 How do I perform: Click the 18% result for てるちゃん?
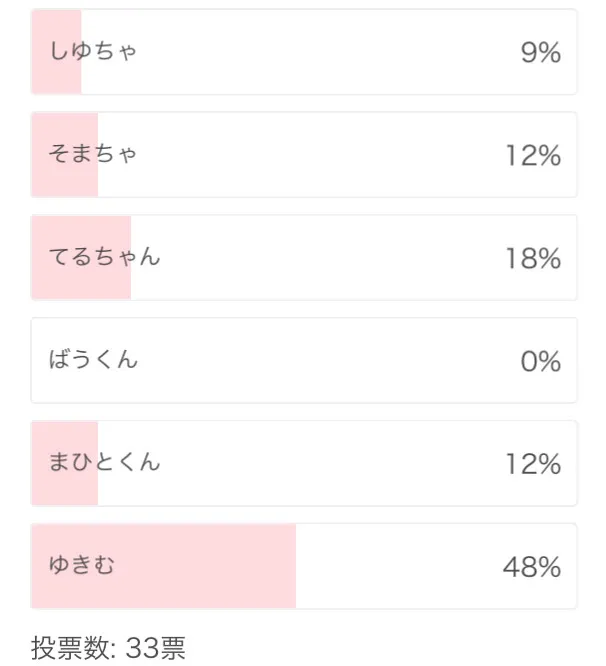(x=533, y=258)
